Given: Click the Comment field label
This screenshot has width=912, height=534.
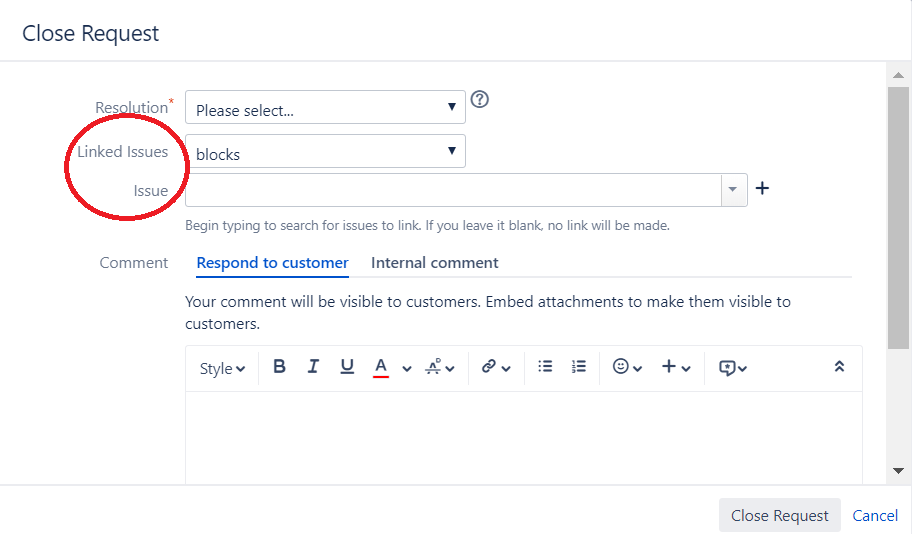Looking at the screenshot, I should click(134, 263).
